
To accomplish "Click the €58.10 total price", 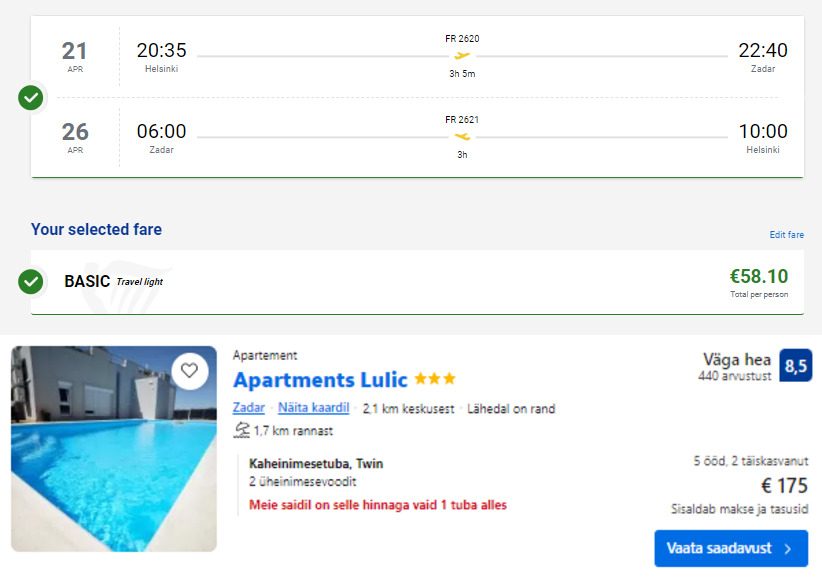I will (759, 276).
